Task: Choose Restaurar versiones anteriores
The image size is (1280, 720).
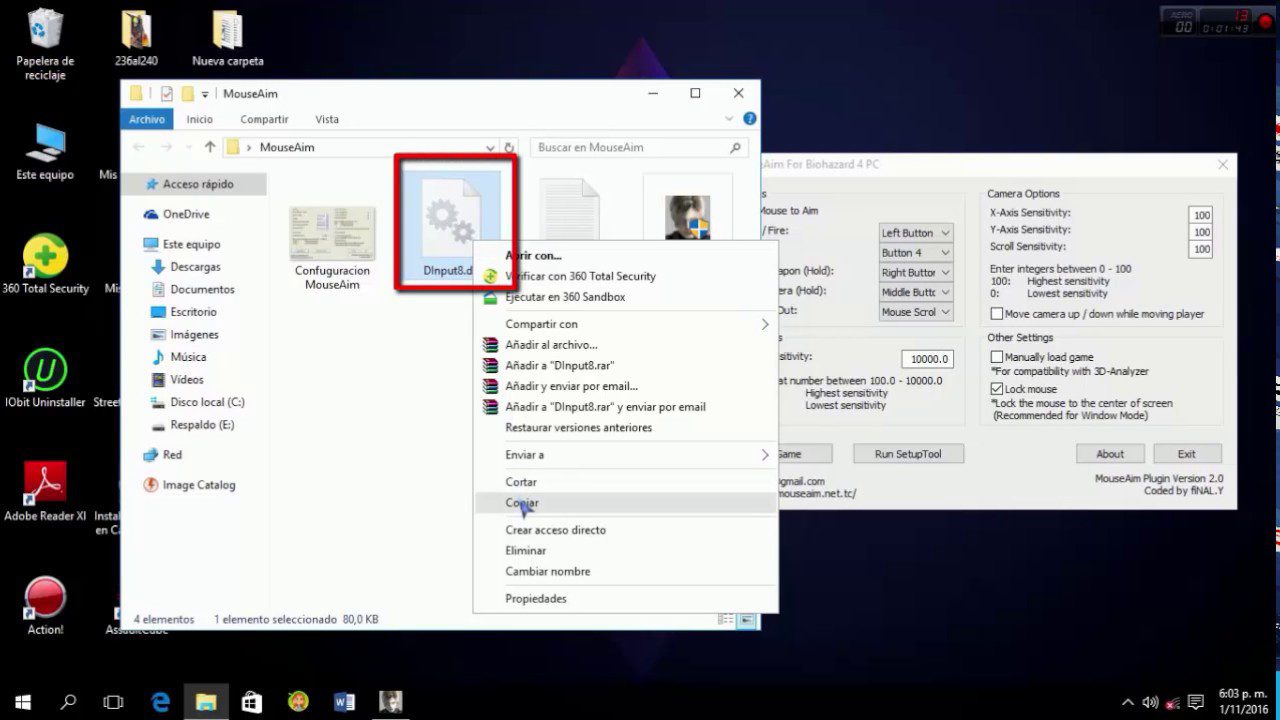Action: point(626,428)
